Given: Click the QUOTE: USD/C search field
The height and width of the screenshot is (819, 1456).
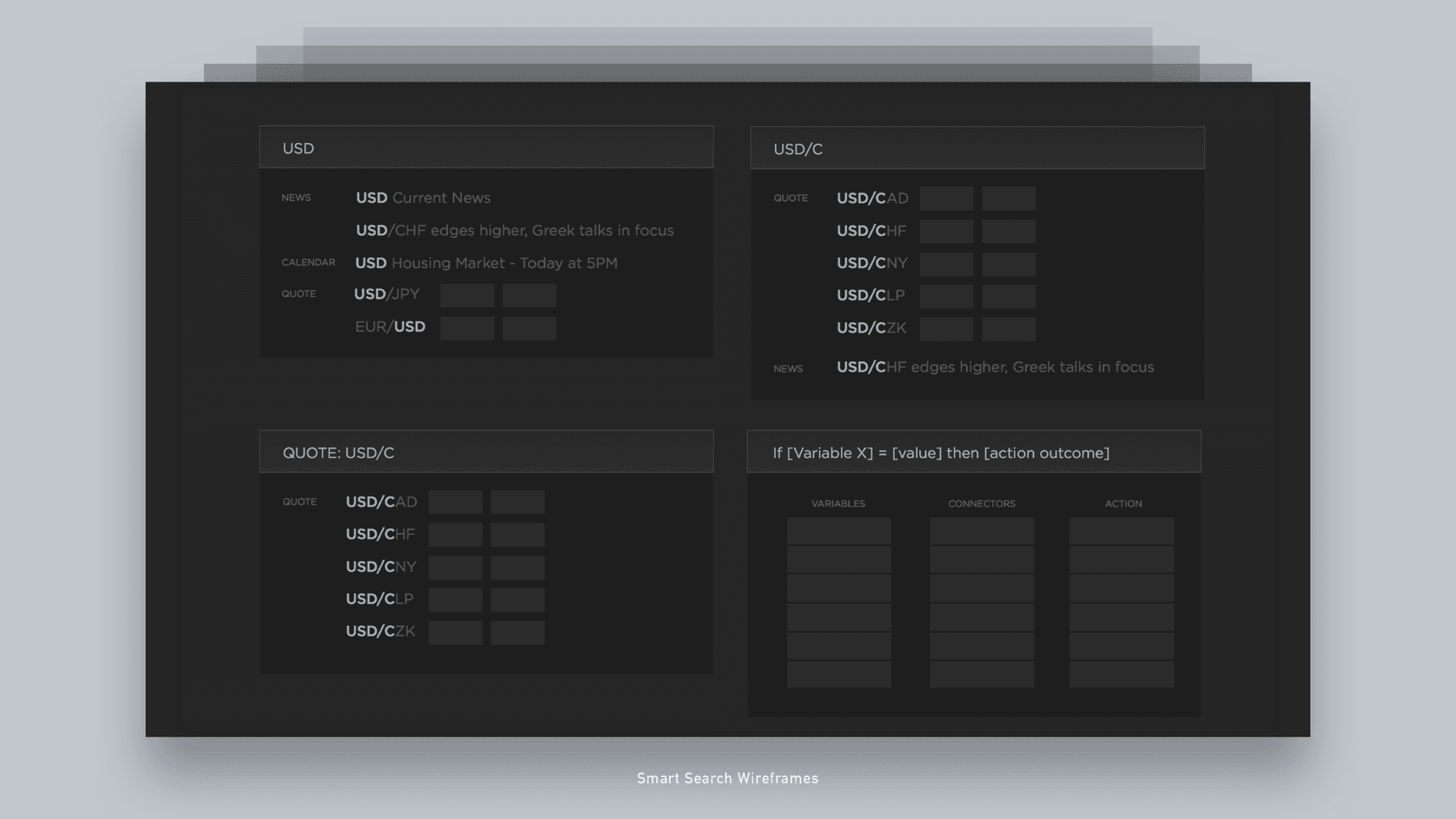Looking at the screenshot, I should pyautogui.click(x=486, y=452).
